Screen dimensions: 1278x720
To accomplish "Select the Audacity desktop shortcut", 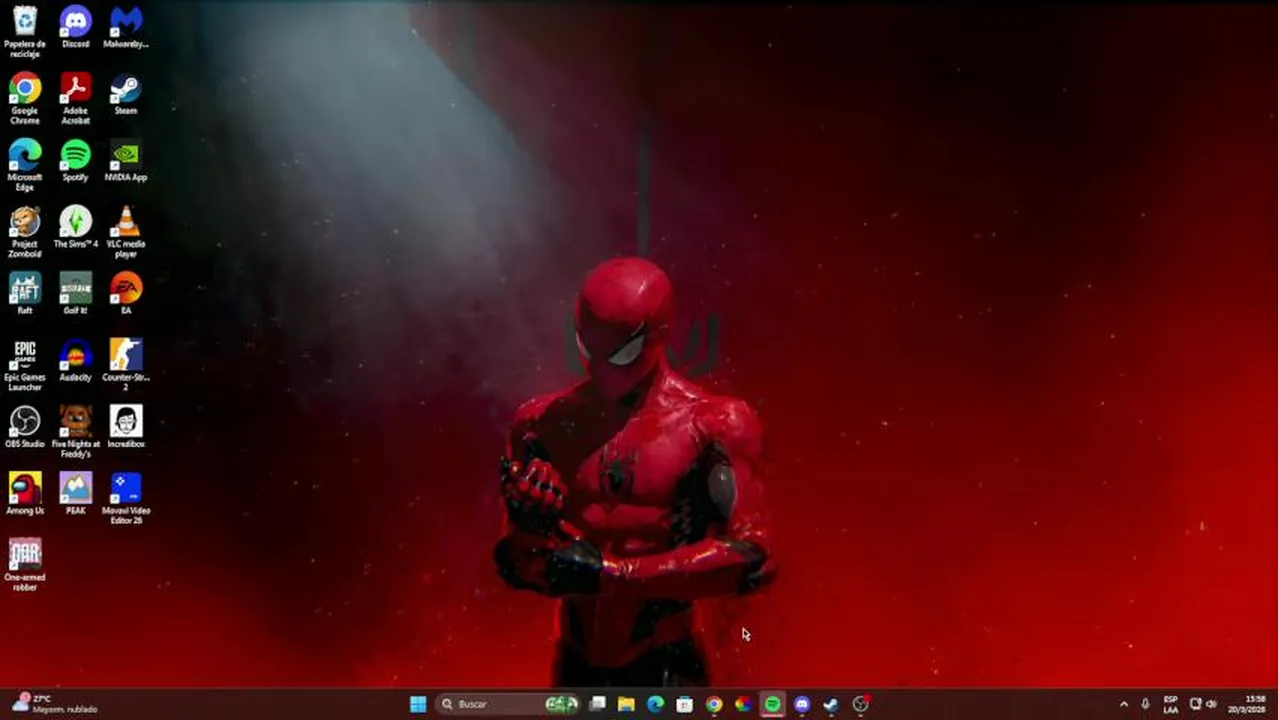I will (75, 360).
